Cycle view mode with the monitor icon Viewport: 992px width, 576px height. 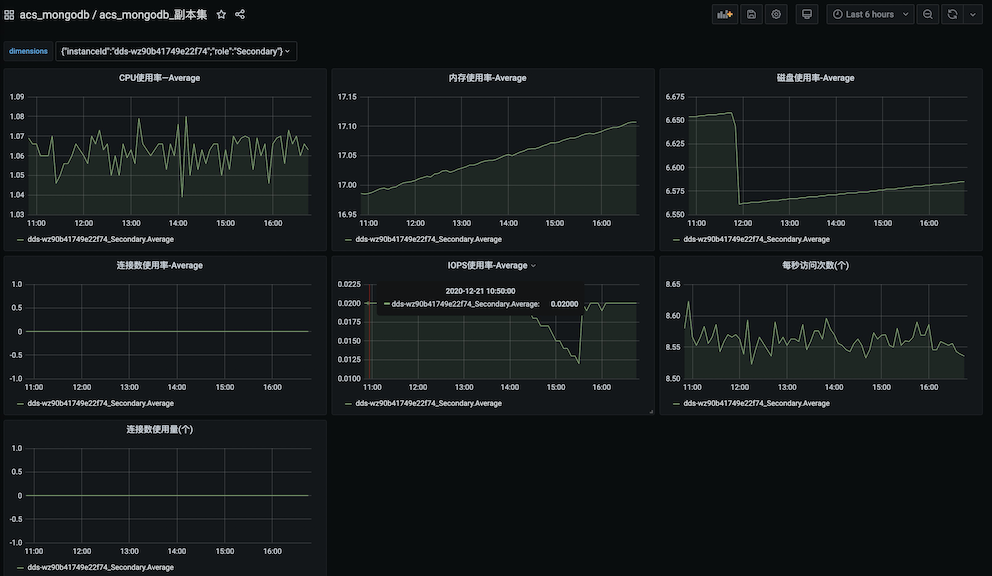tap(808, 15)
